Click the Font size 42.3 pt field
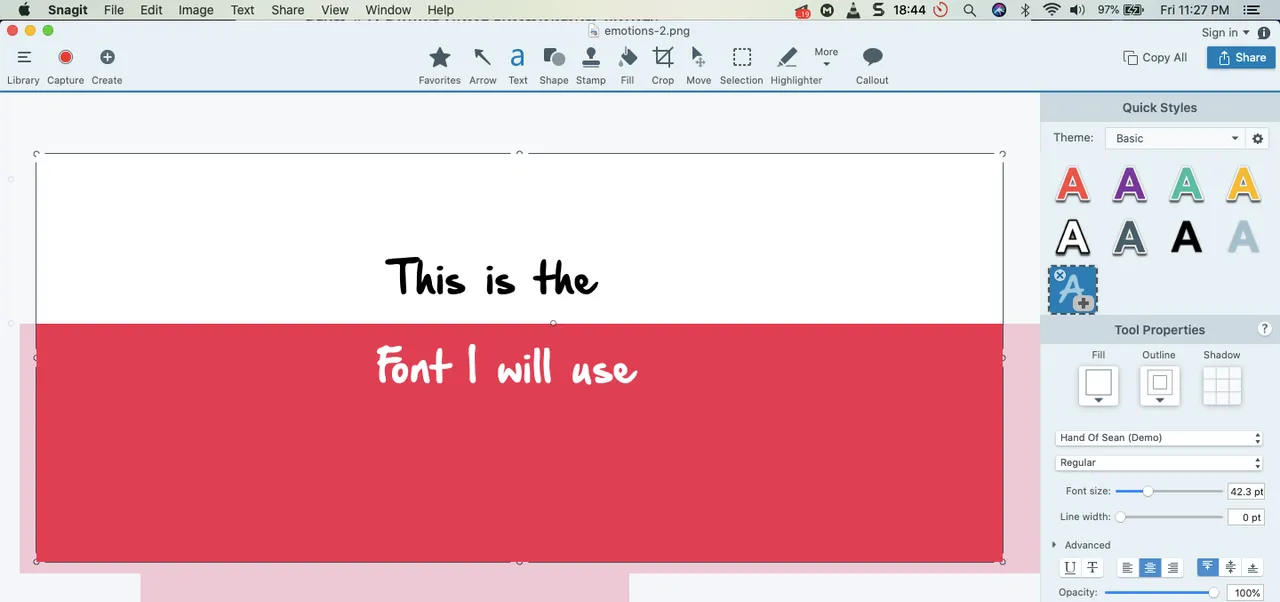This screenshot has width=1280, height=602. (x=1246, y=491)
